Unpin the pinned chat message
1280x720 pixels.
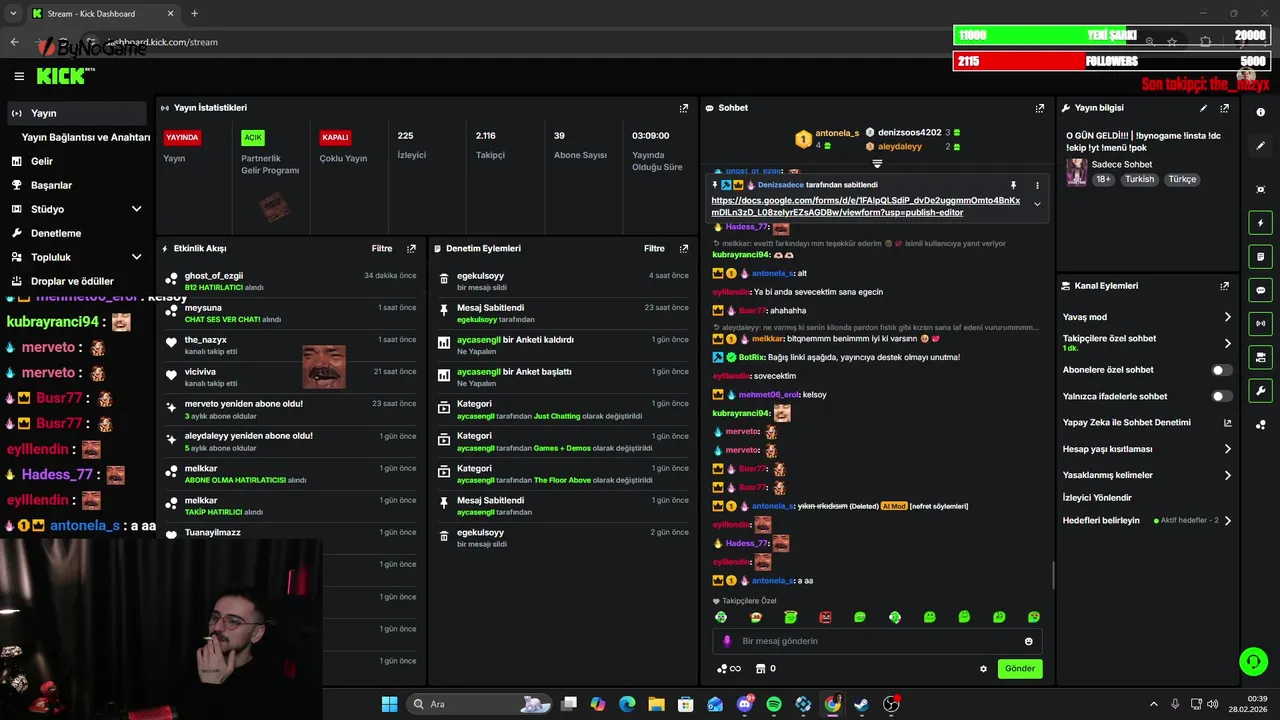[1013, 185]
